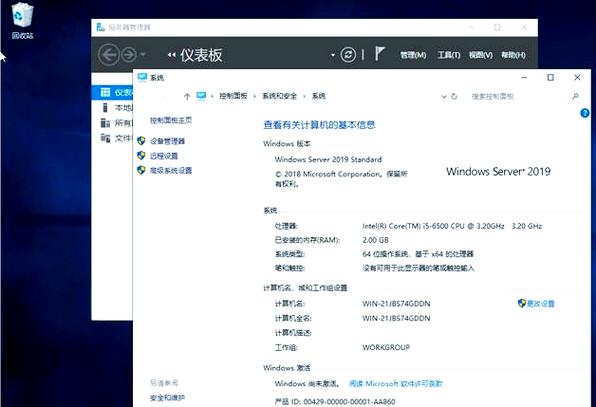This screenshot has height=407, width=596.
Task: Click Windows Server 2019 Standard text
Action: 328,160
